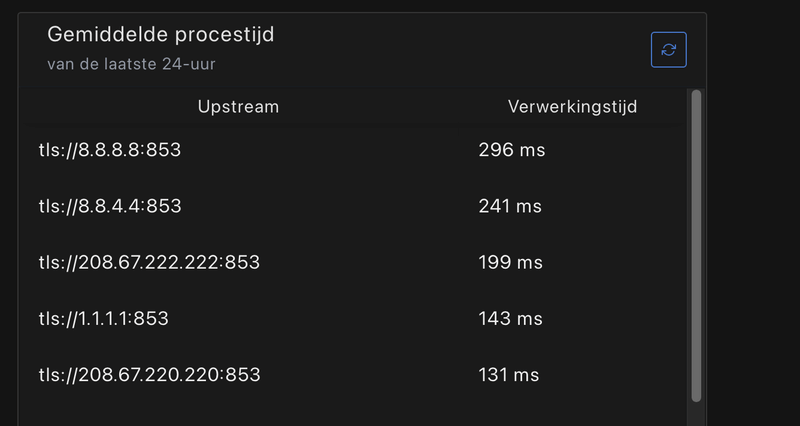Click the refresh icon button
800x426 pixels.
point(668,50)
